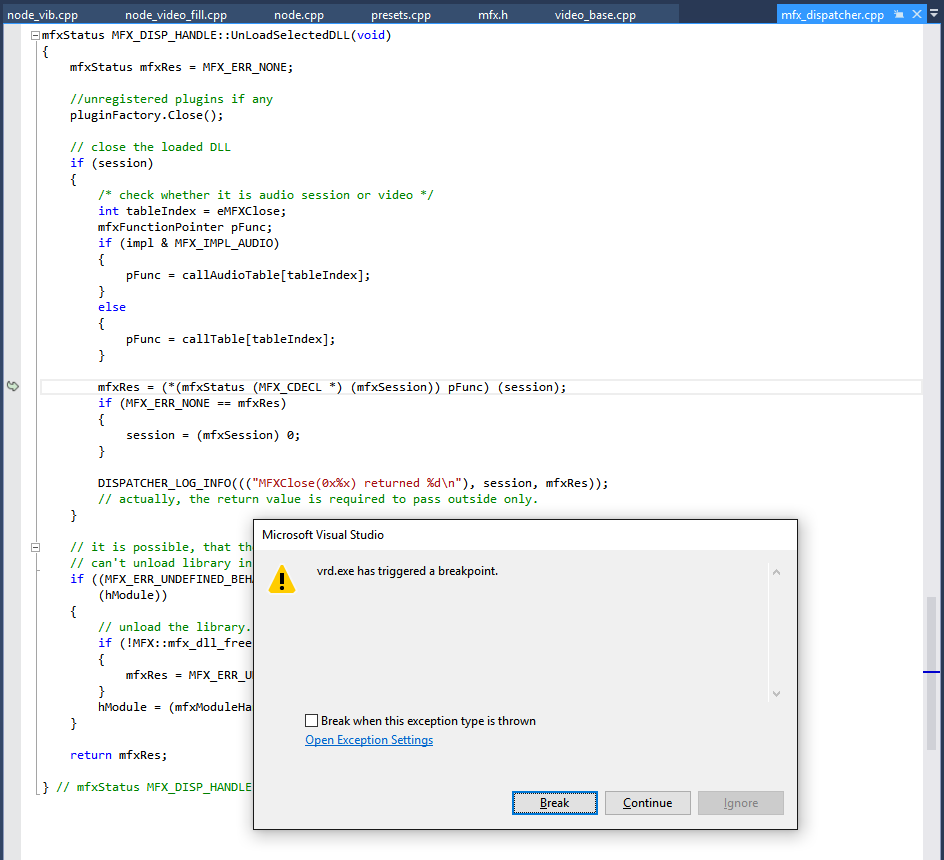The height and width of the screenshot is (860, 944).
Task: Switch to the node_vib.cpp tab
Action: point(42,14)
